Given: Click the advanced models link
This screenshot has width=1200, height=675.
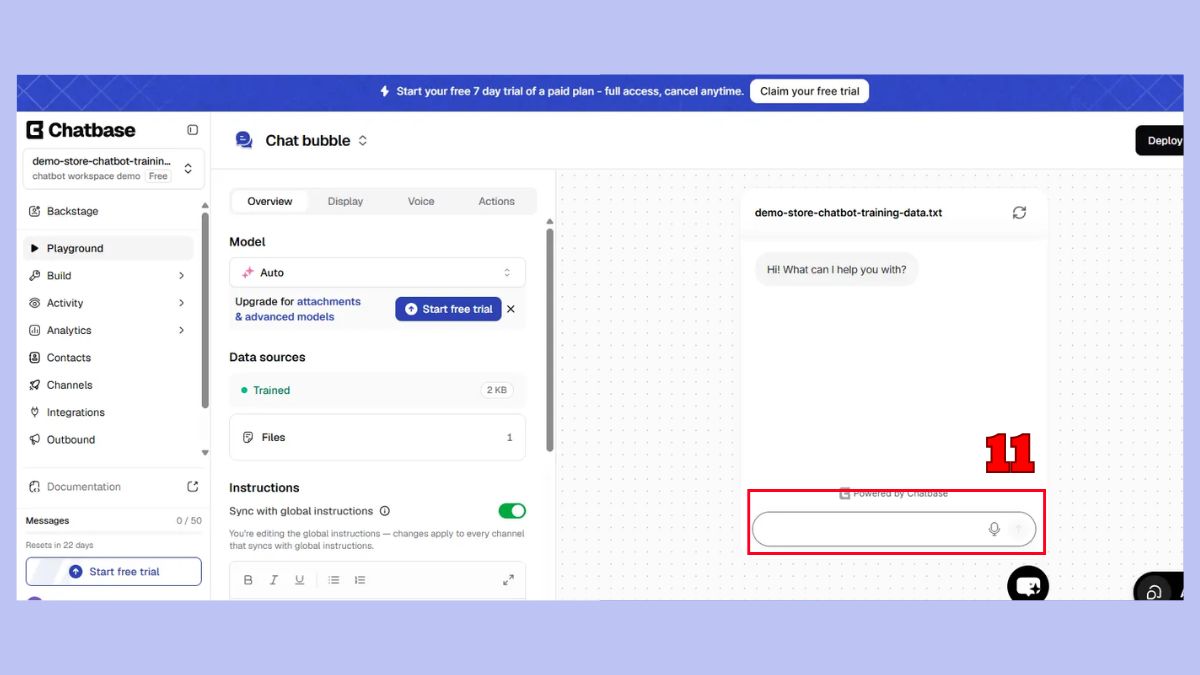Looking at the screenshot, I should [x=285, y=317].
